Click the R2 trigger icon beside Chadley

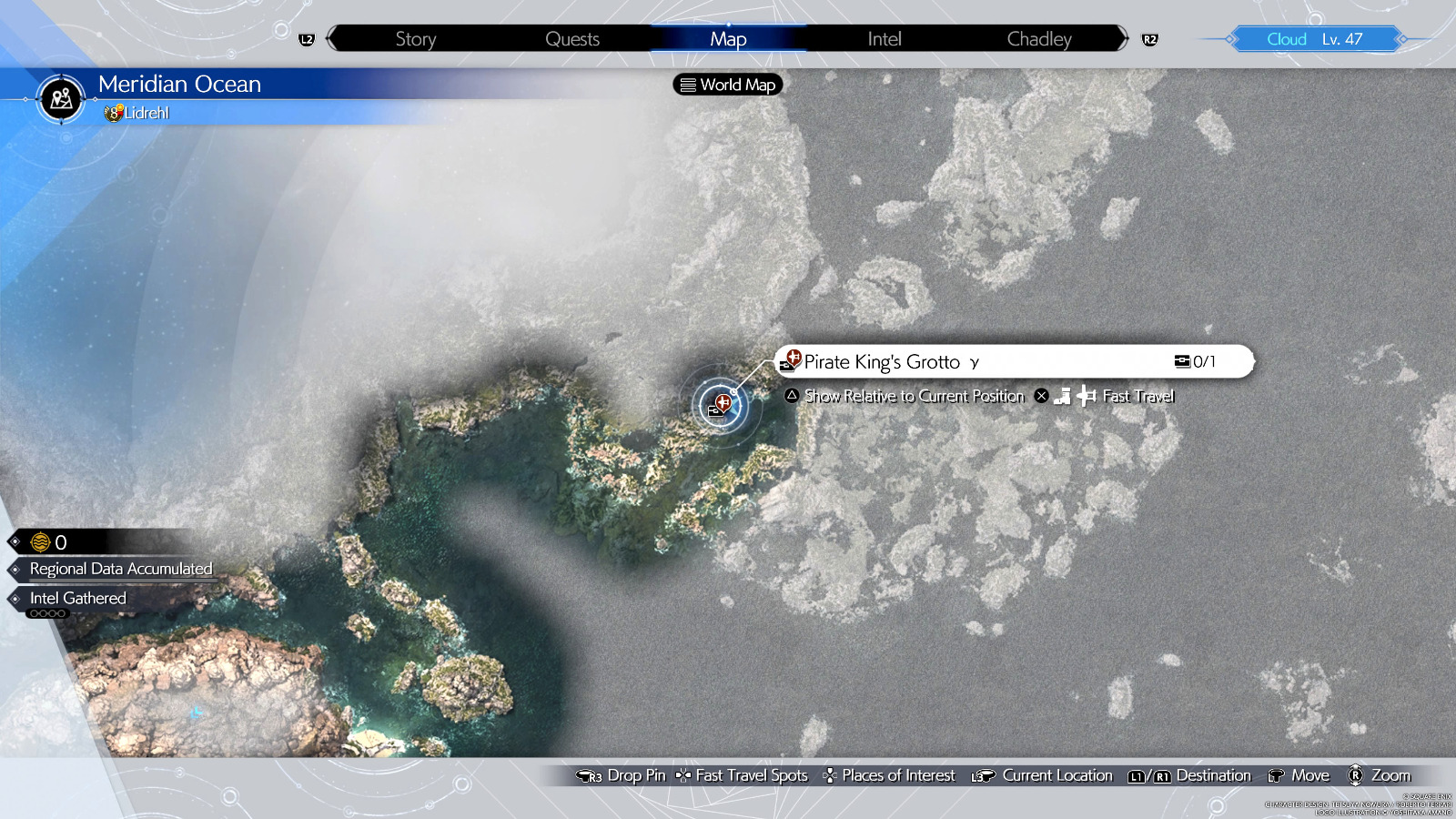pyautogui.click(x=1149, y=39)
